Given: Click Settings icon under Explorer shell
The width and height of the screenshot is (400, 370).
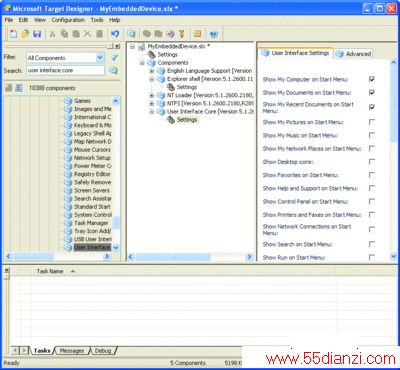Looking at the screenshot, I should (171, 87).
